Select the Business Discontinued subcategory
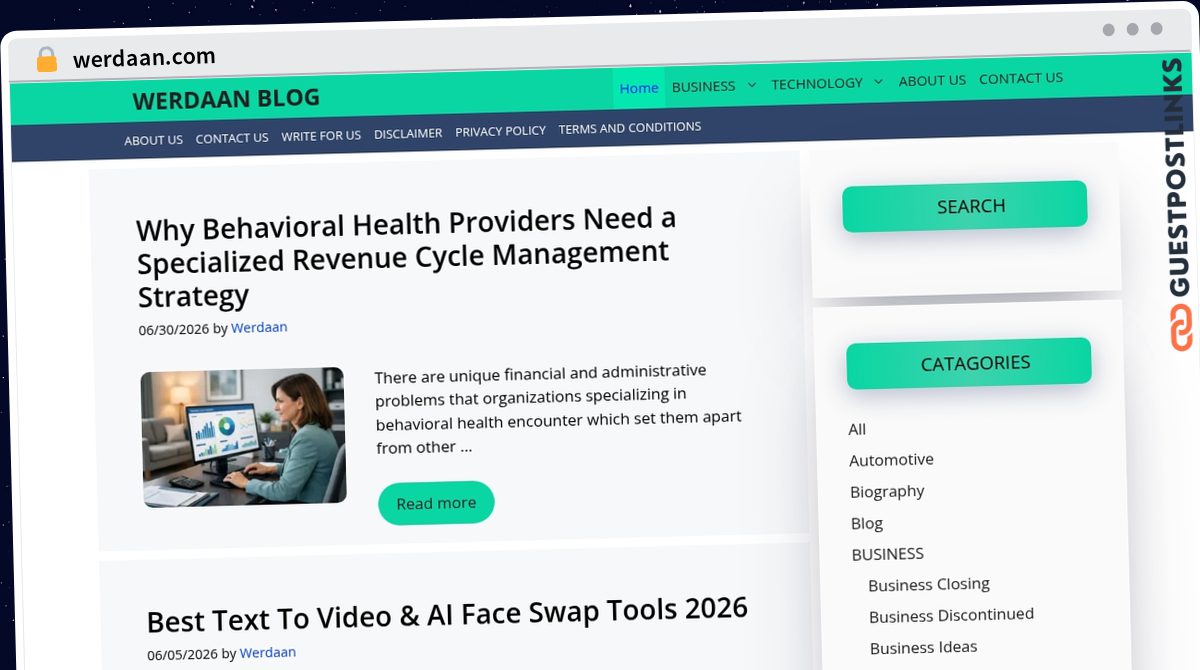The height and width of the screenshot is (670, 1200). [951, 615]
